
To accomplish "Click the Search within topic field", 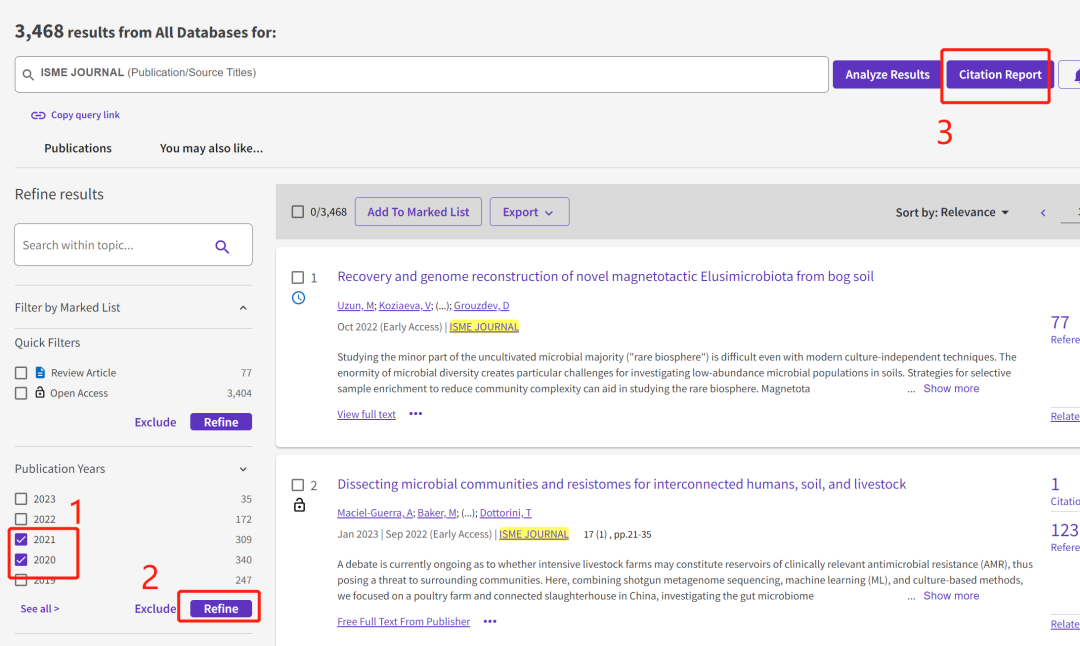I will tap(133, 244).
